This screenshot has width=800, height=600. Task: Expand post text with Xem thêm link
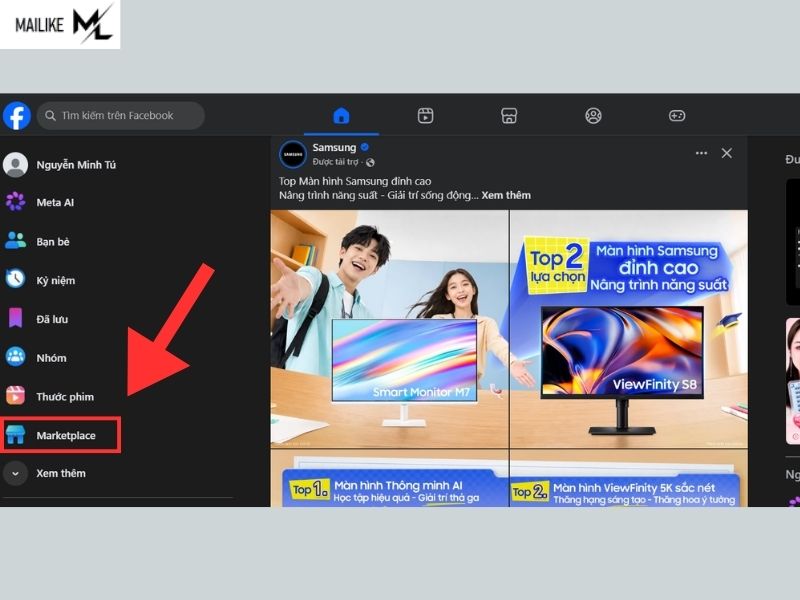tap(506, 195)
